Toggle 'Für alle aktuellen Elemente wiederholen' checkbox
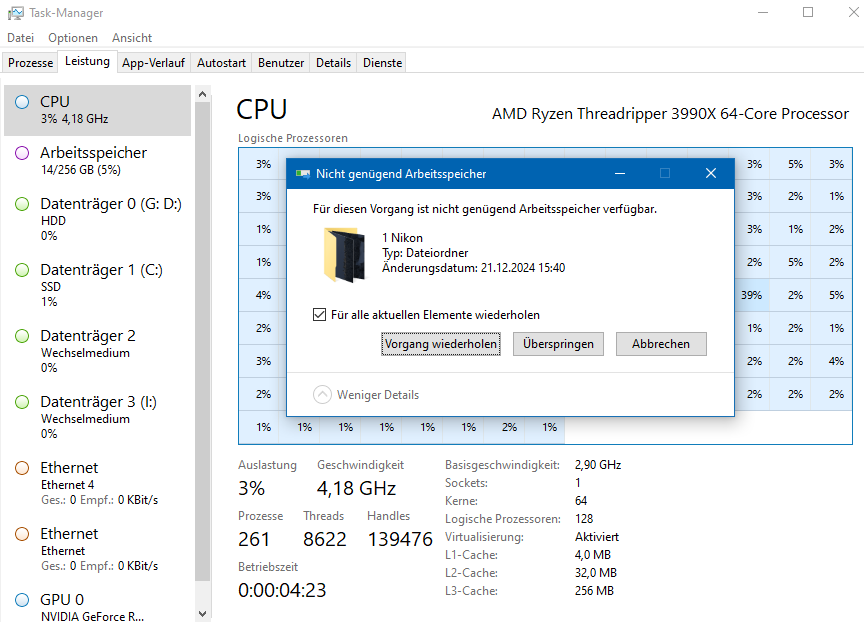 [319, 315]
